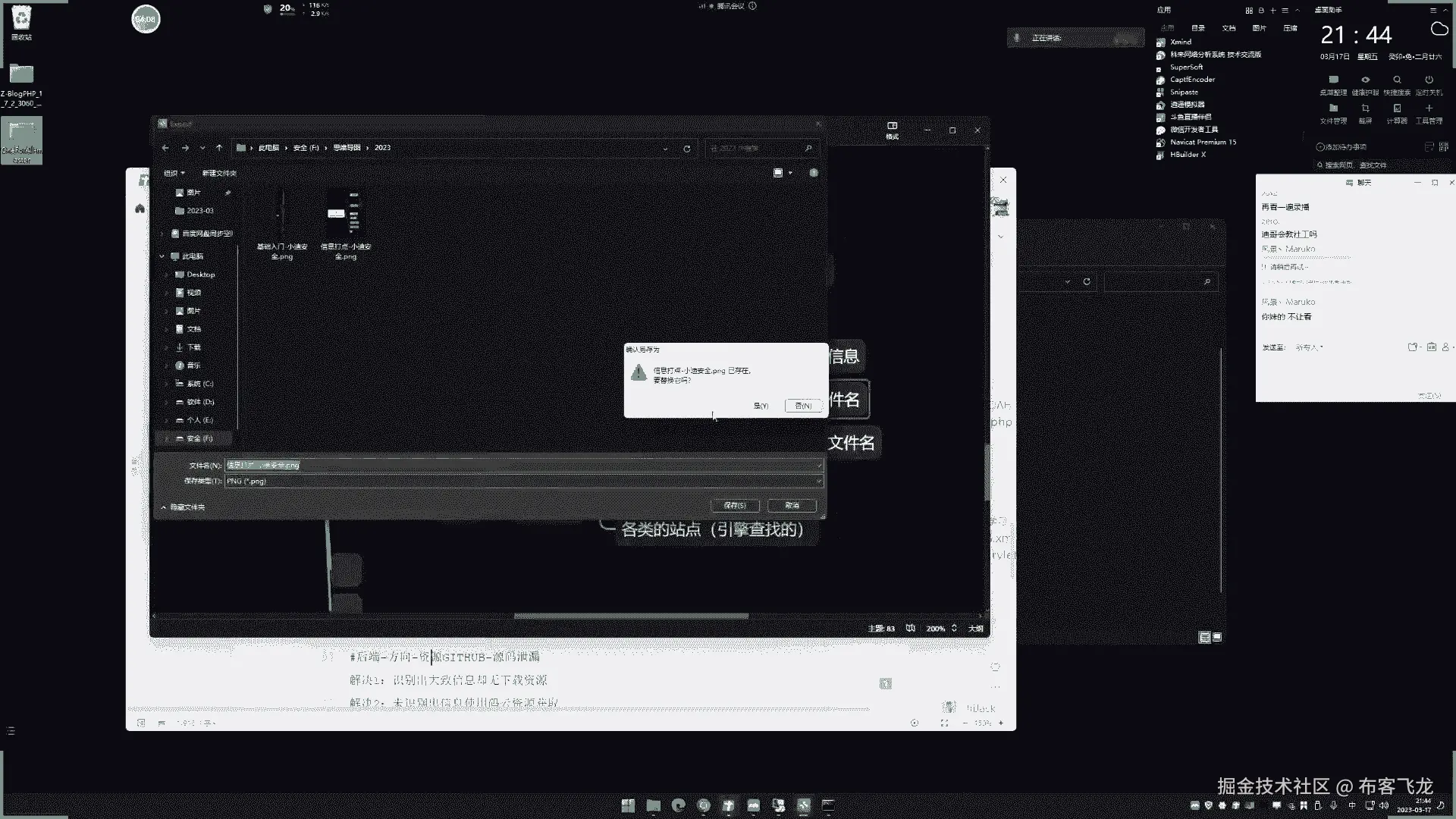
Task: Click eye-protection (健康护眼) eye icon
Action: 1365,80
